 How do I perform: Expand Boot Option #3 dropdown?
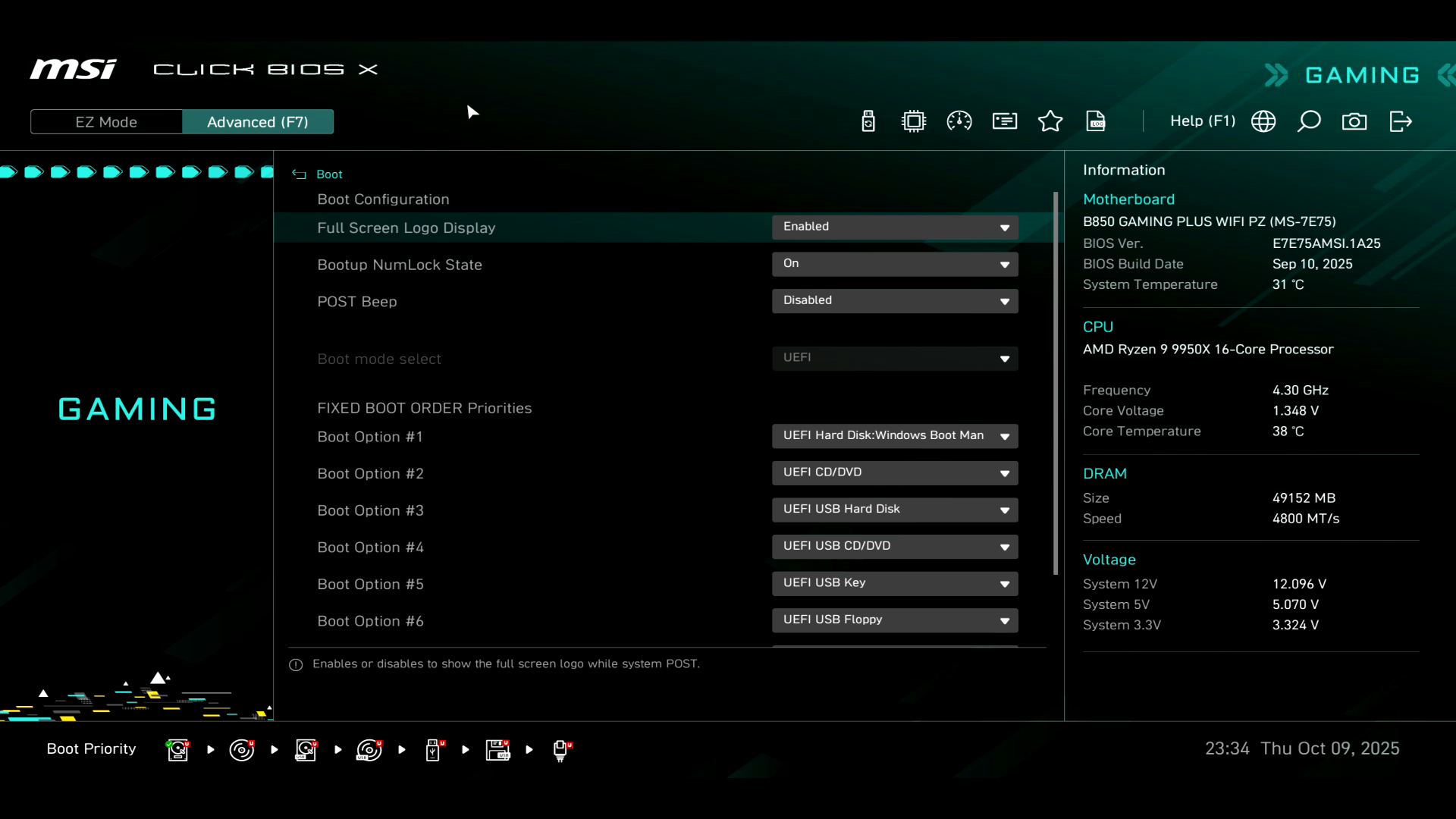[895, 510]
